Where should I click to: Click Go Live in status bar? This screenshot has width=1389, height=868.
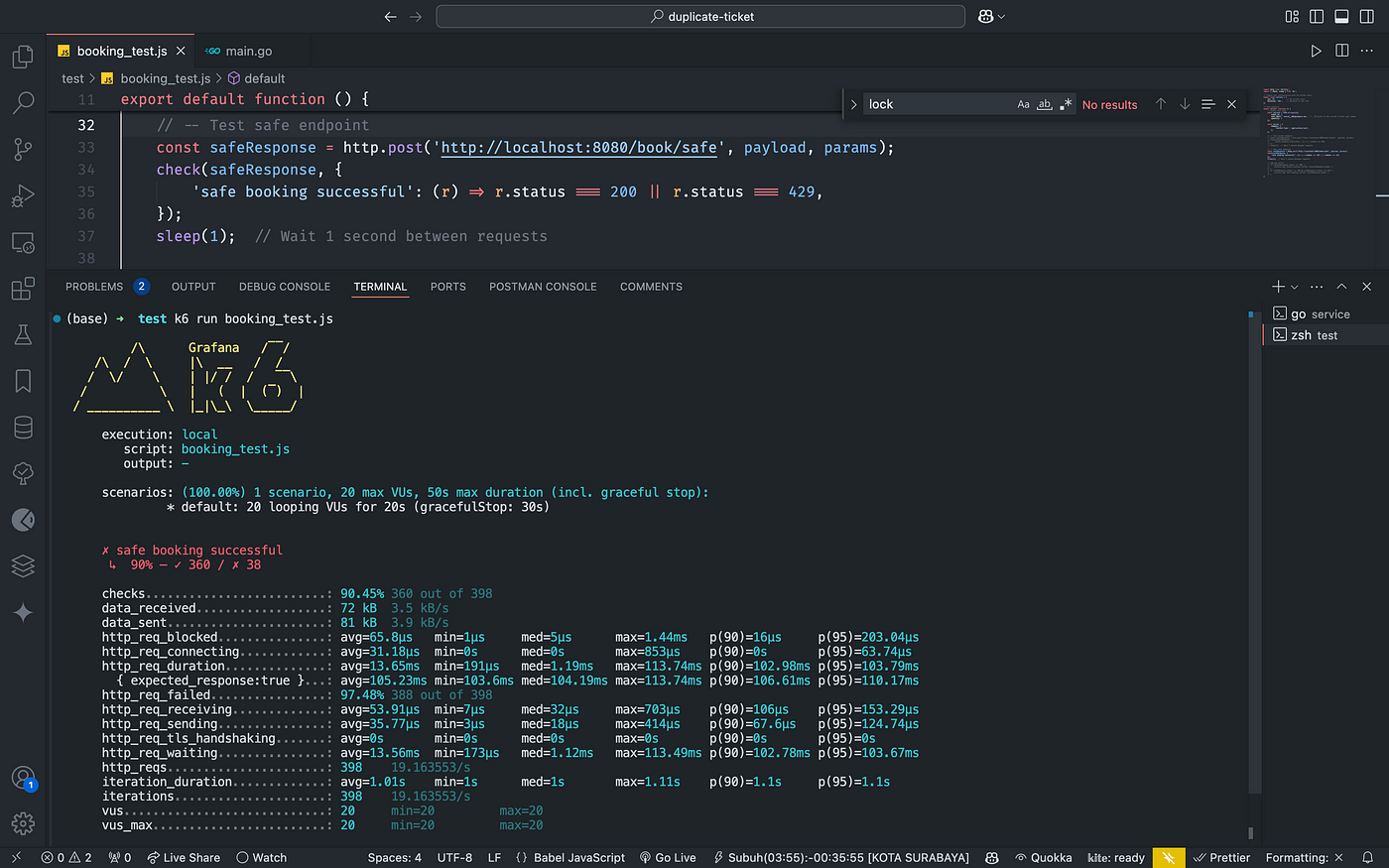coord(668,857)
